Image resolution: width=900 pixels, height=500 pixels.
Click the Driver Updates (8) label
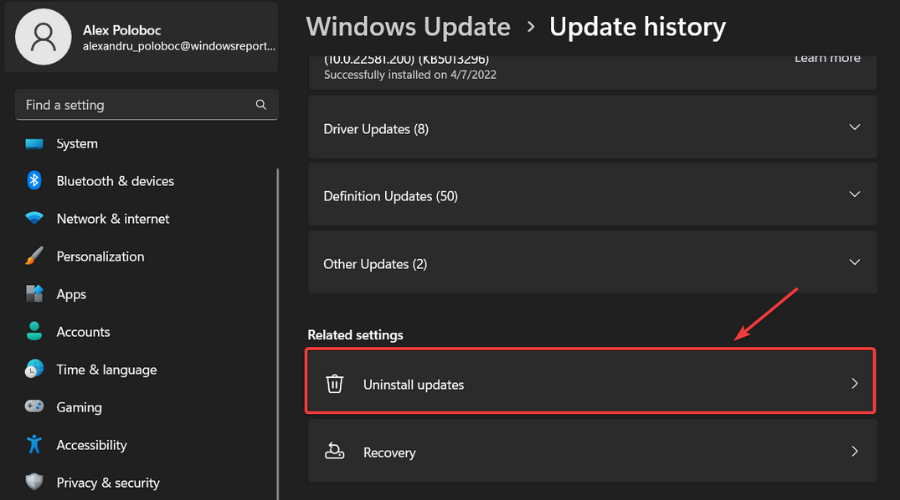[x=376, y=129]
